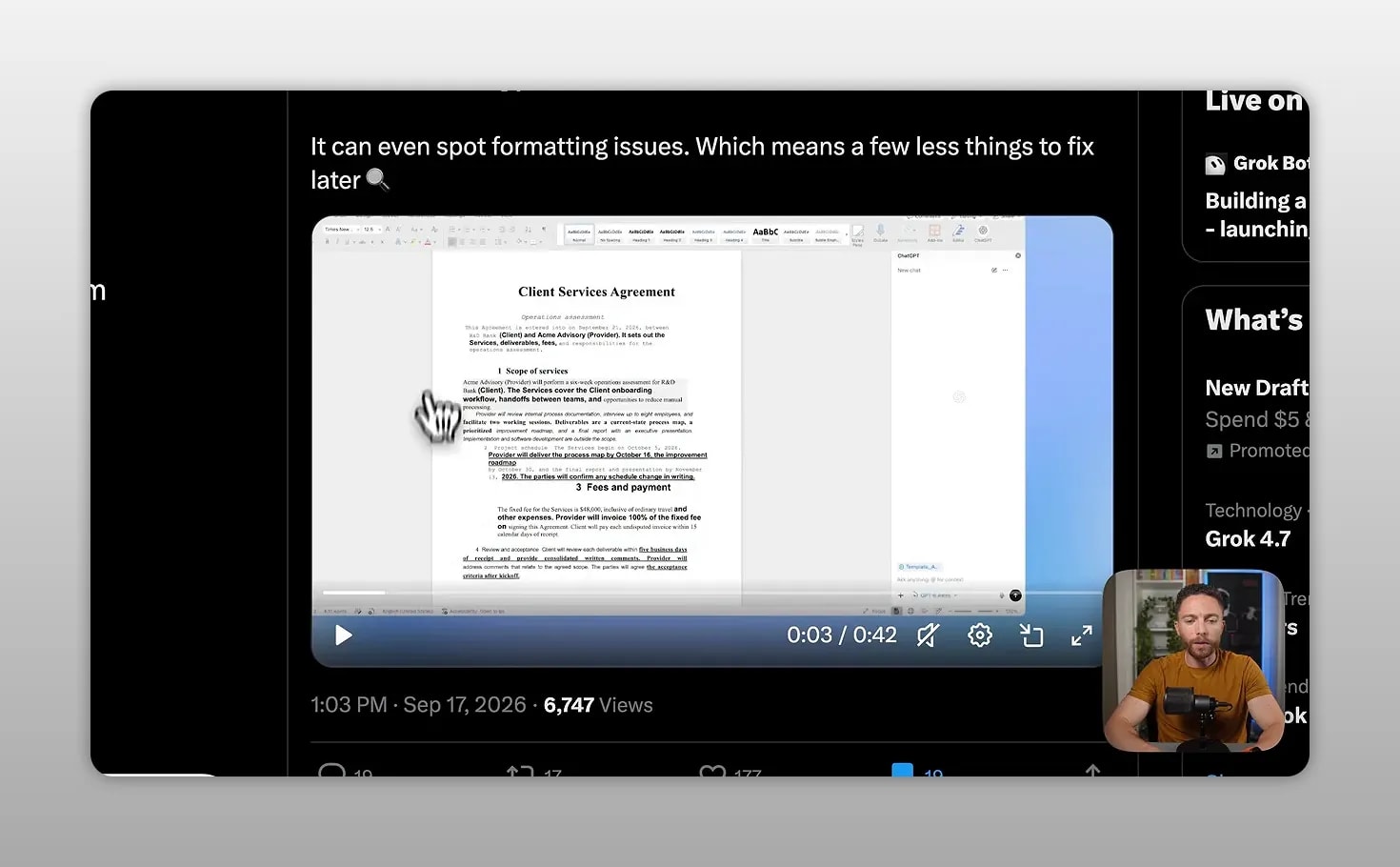1400x867 pixels.
Task: Like the tweet with the heart icon
Action: point(712,770)
